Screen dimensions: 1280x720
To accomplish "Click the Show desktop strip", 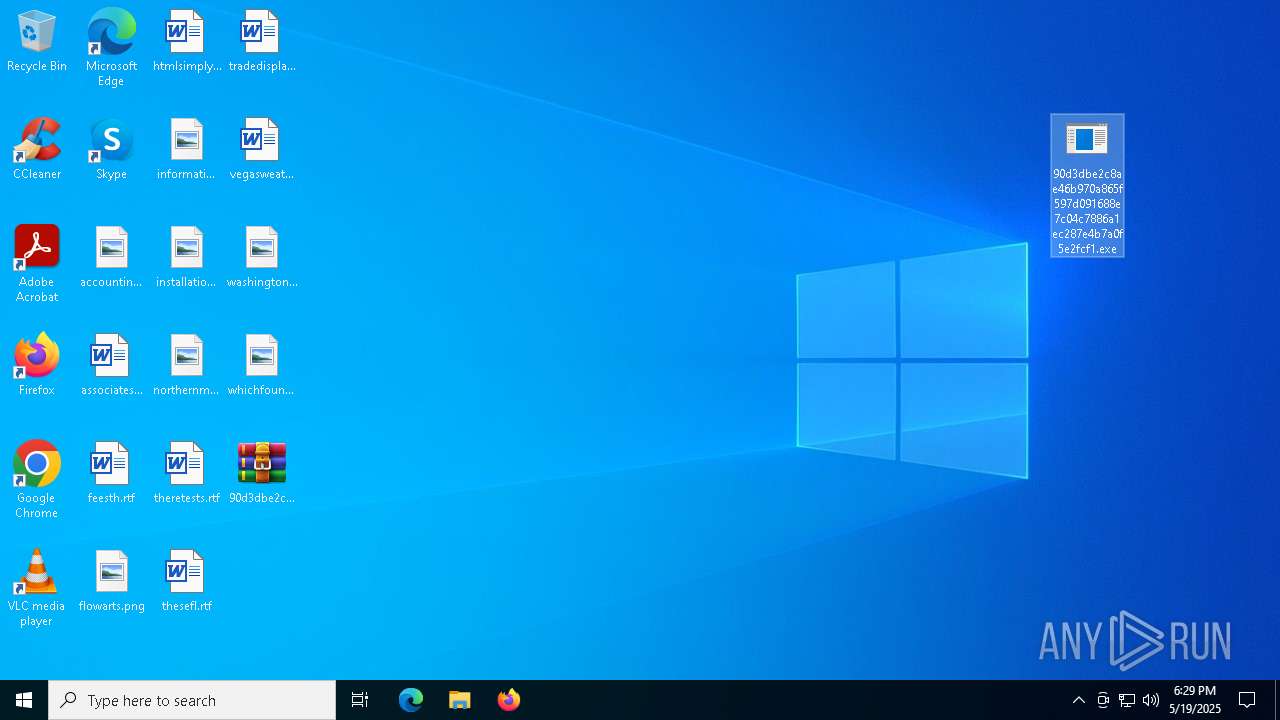I will [1277, 700].
